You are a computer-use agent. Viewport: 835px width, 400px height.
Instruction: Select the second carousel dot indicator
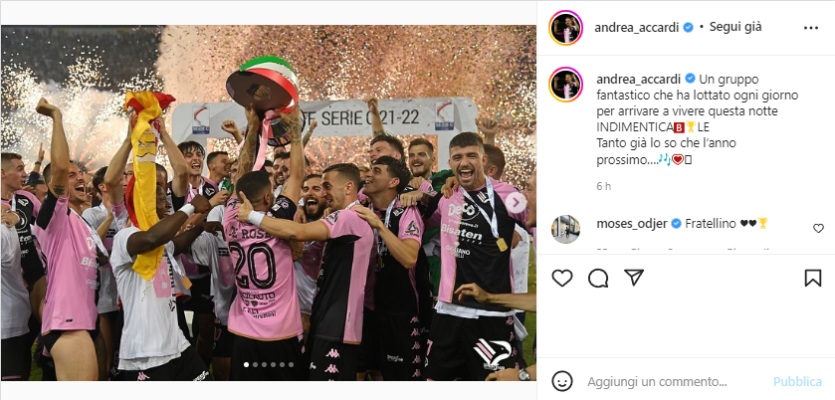coord(255,365)
